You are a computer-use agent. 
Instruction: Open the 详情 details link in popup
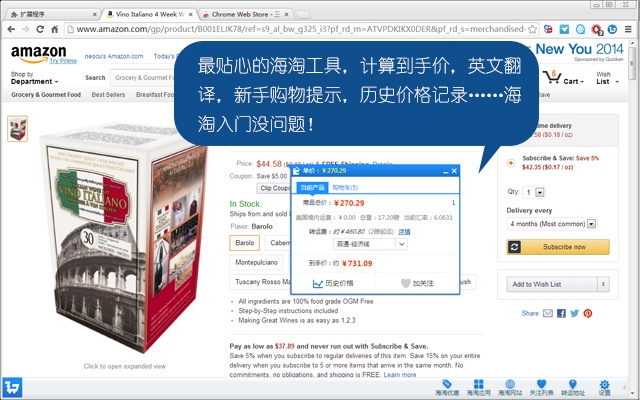tap(404, 231)
